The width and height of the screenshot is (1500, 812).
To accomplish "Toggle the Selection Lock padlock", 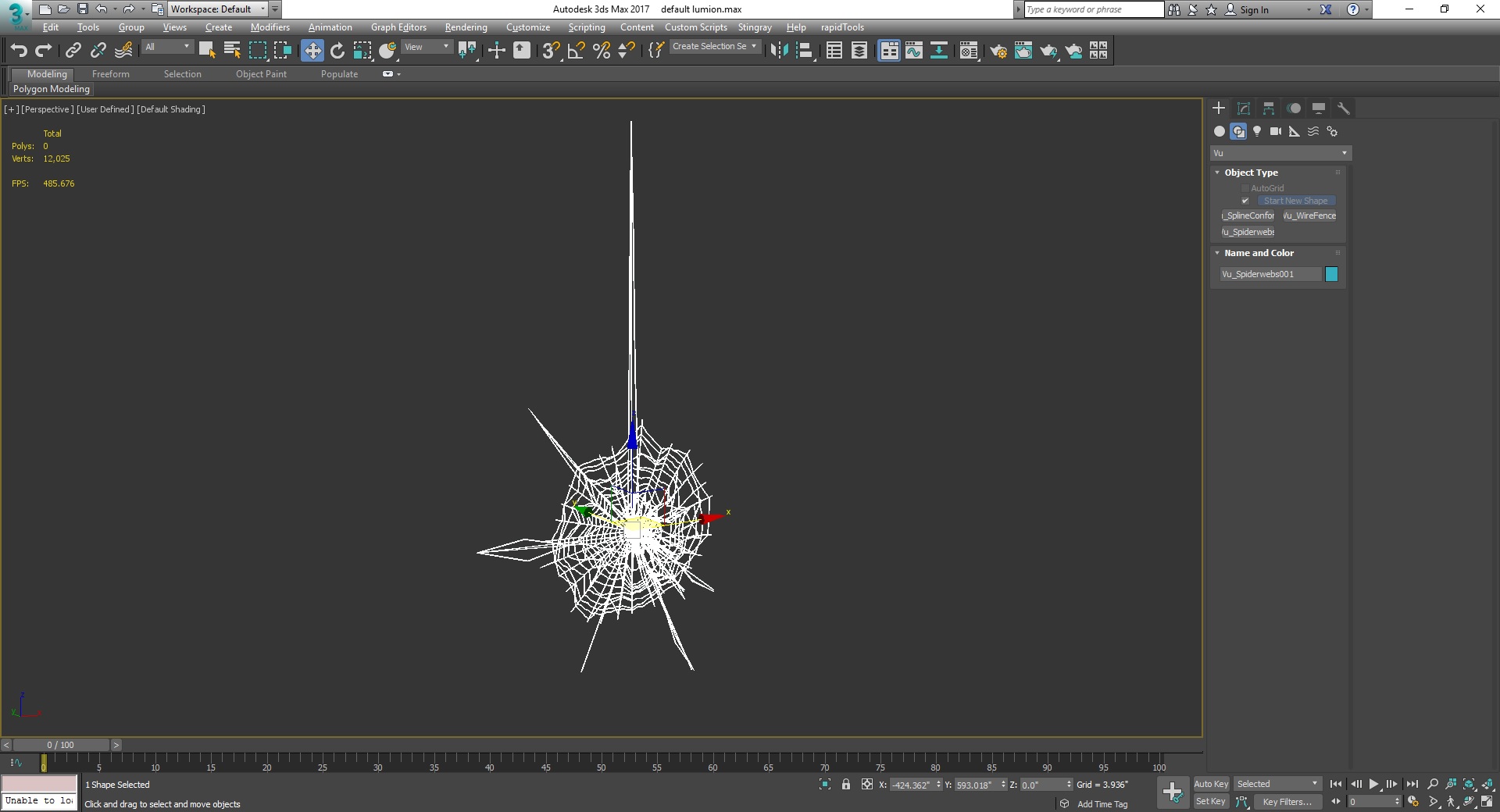I will [846, 785].
